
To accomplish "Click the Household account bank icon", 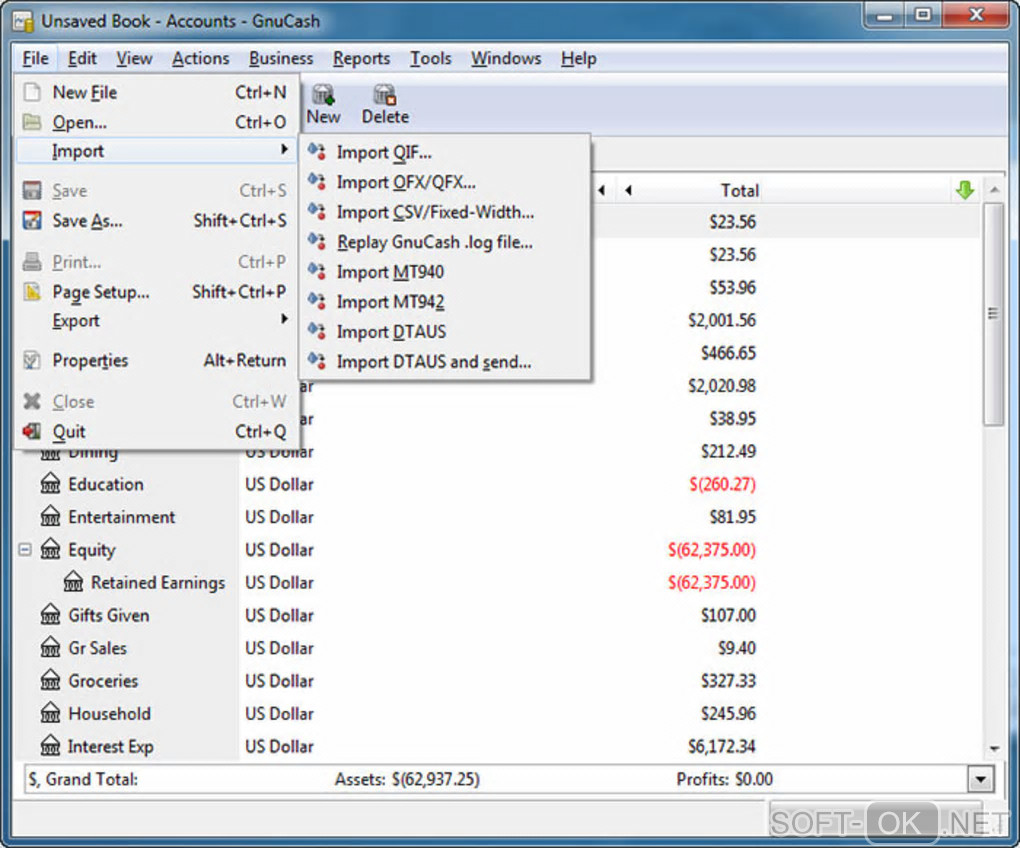I will pyautogui.click(x=50, y=713).
